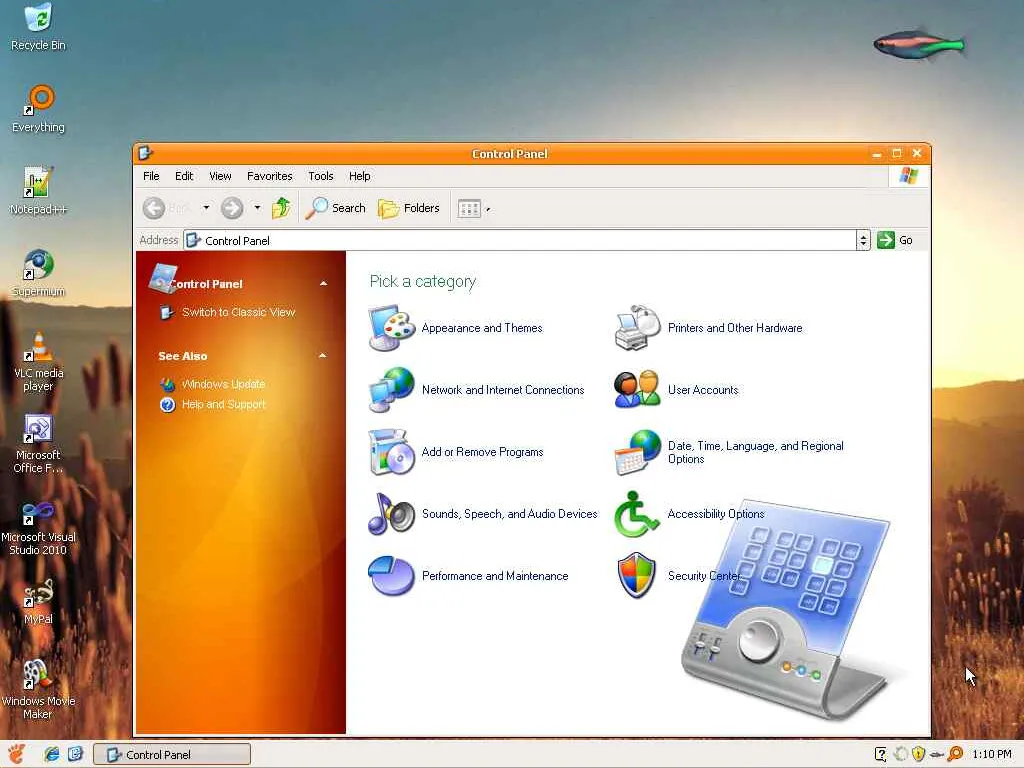The height and width of the screenshot is (768, 1024).
Task: Click Appearance and Themes text link
Action: (482, 328)
